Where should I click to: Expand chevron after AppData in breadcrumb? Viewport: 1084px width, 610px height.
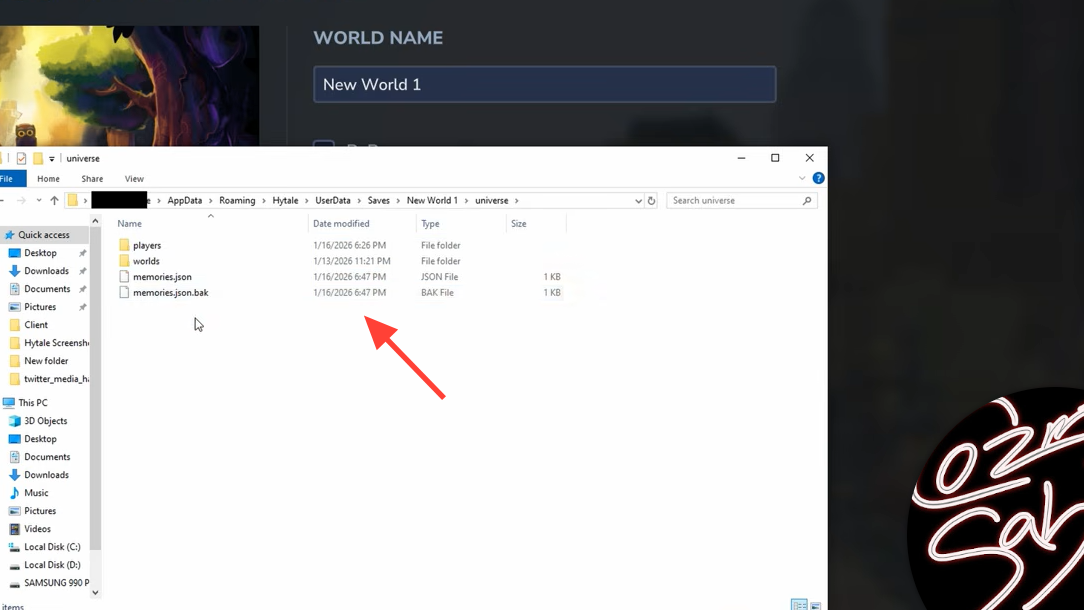[211, 201]
